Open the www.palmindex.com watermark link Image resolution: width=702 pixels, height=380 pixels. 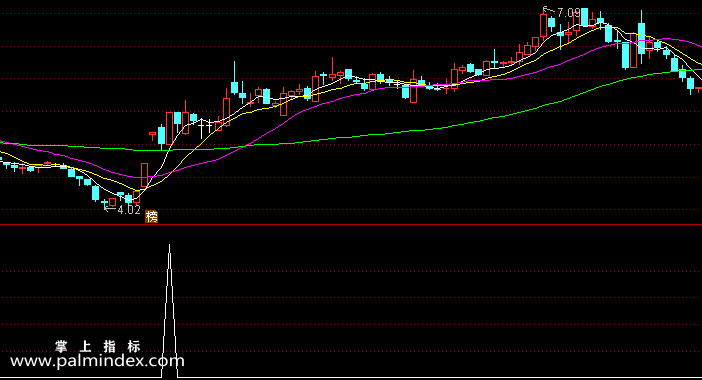click(x=97, y=361)
